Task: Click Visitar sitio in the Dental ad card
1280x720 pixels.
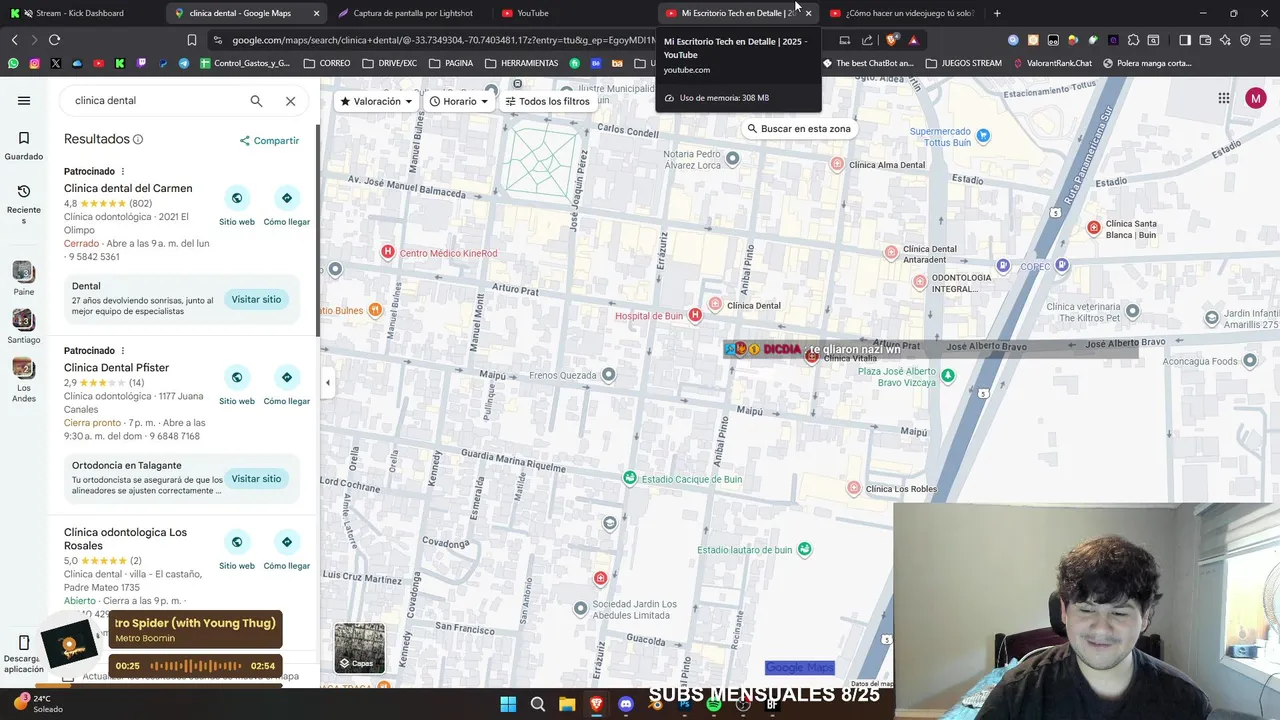Action: 256,300
